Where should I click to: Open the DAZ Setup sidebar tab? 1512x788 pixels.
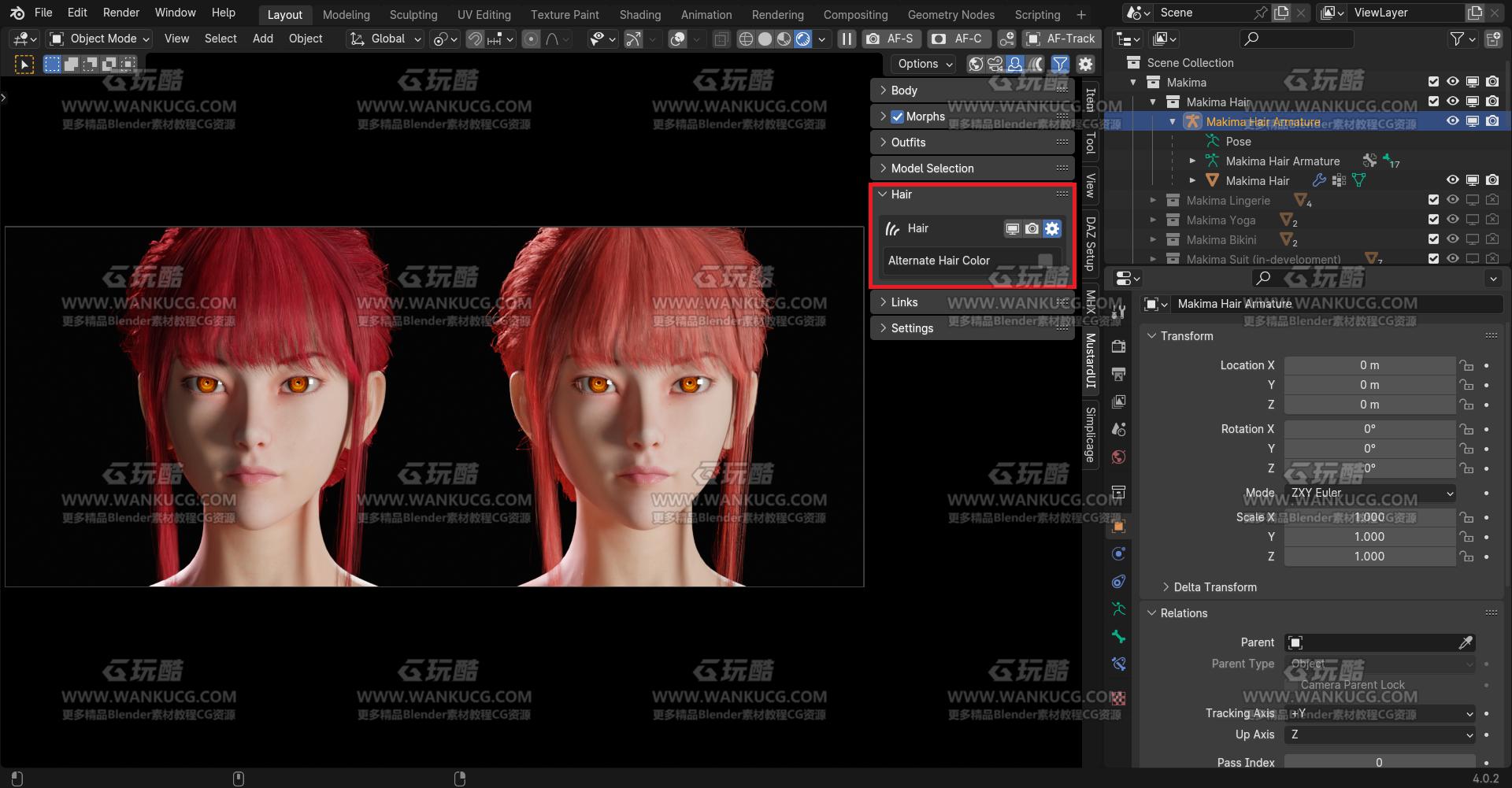(x=1091, y=243)
